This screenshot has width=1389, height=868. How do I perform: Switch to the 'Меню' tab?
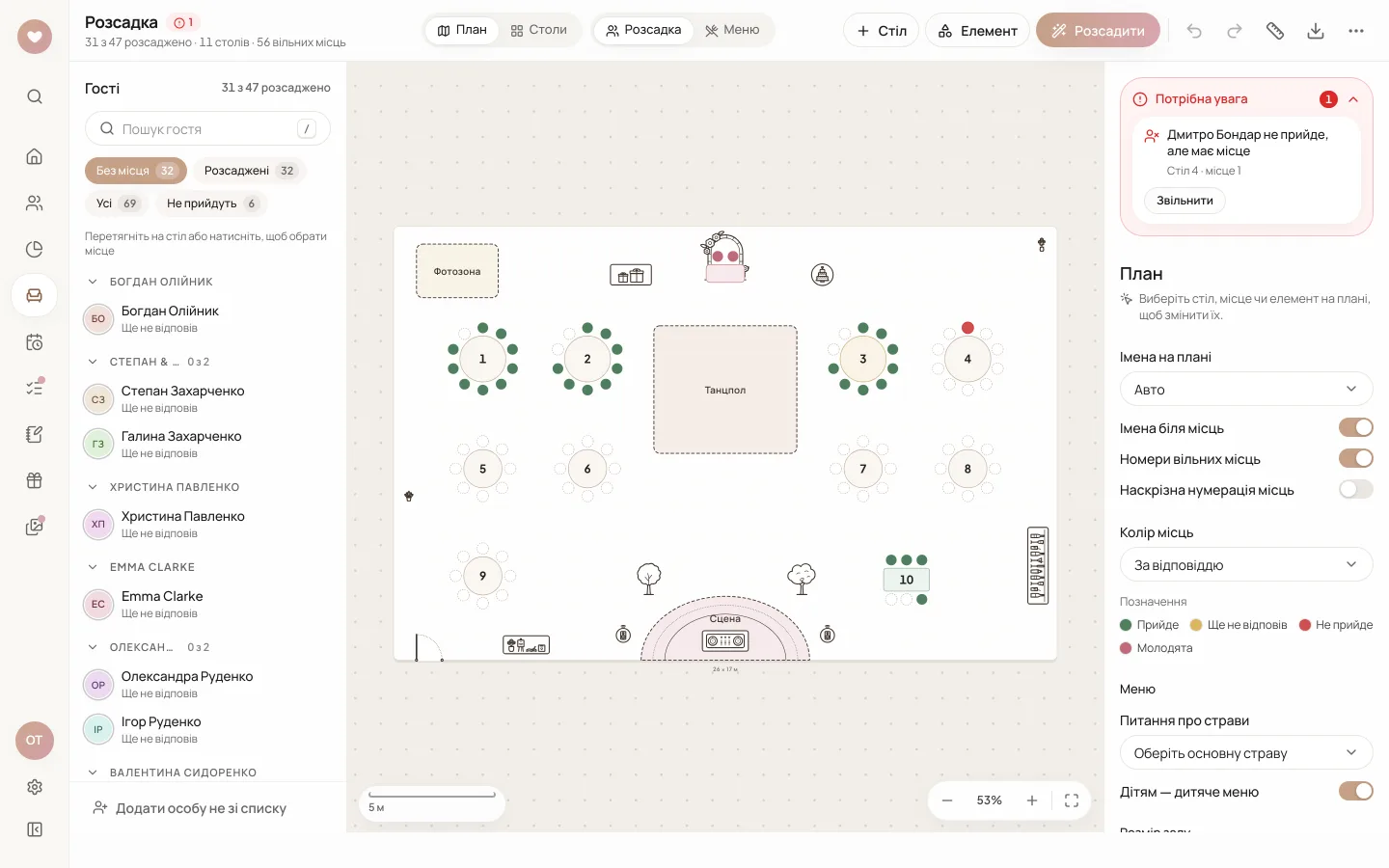click(x=732, y=30)
